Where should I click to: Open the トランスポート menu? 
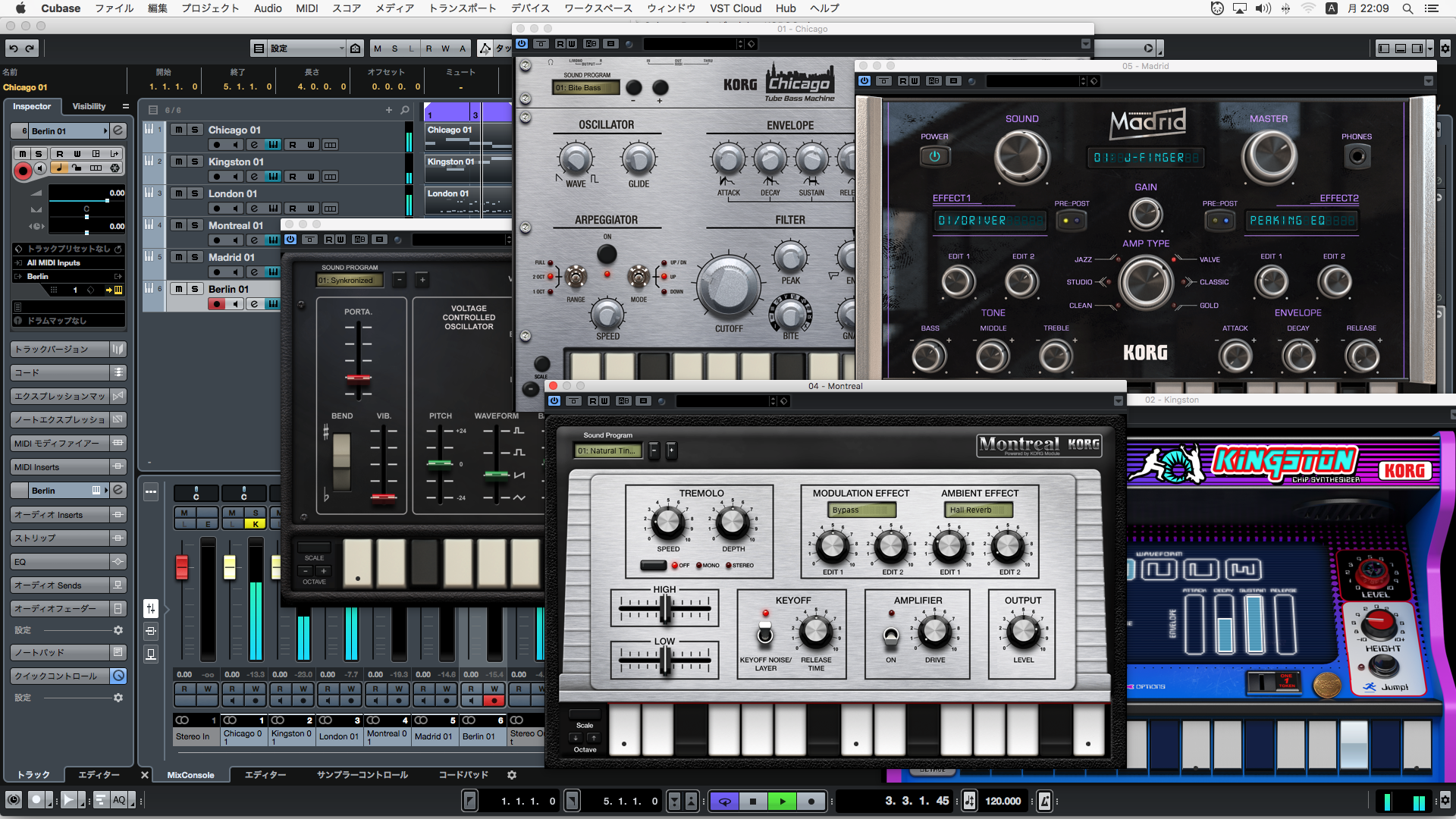(463, 8)
